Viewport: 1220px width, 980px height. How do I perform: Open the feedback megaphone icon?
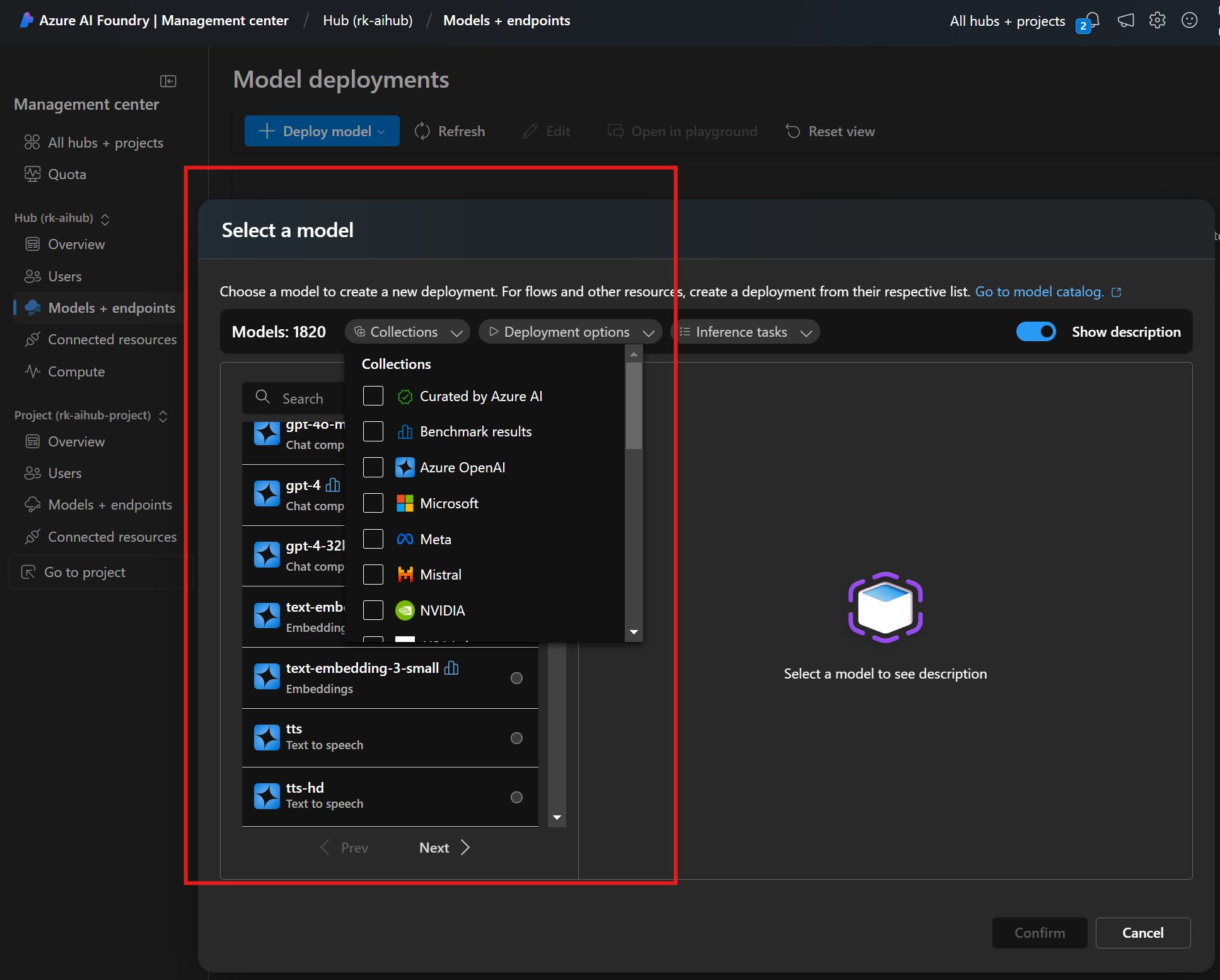(1126, 20)
